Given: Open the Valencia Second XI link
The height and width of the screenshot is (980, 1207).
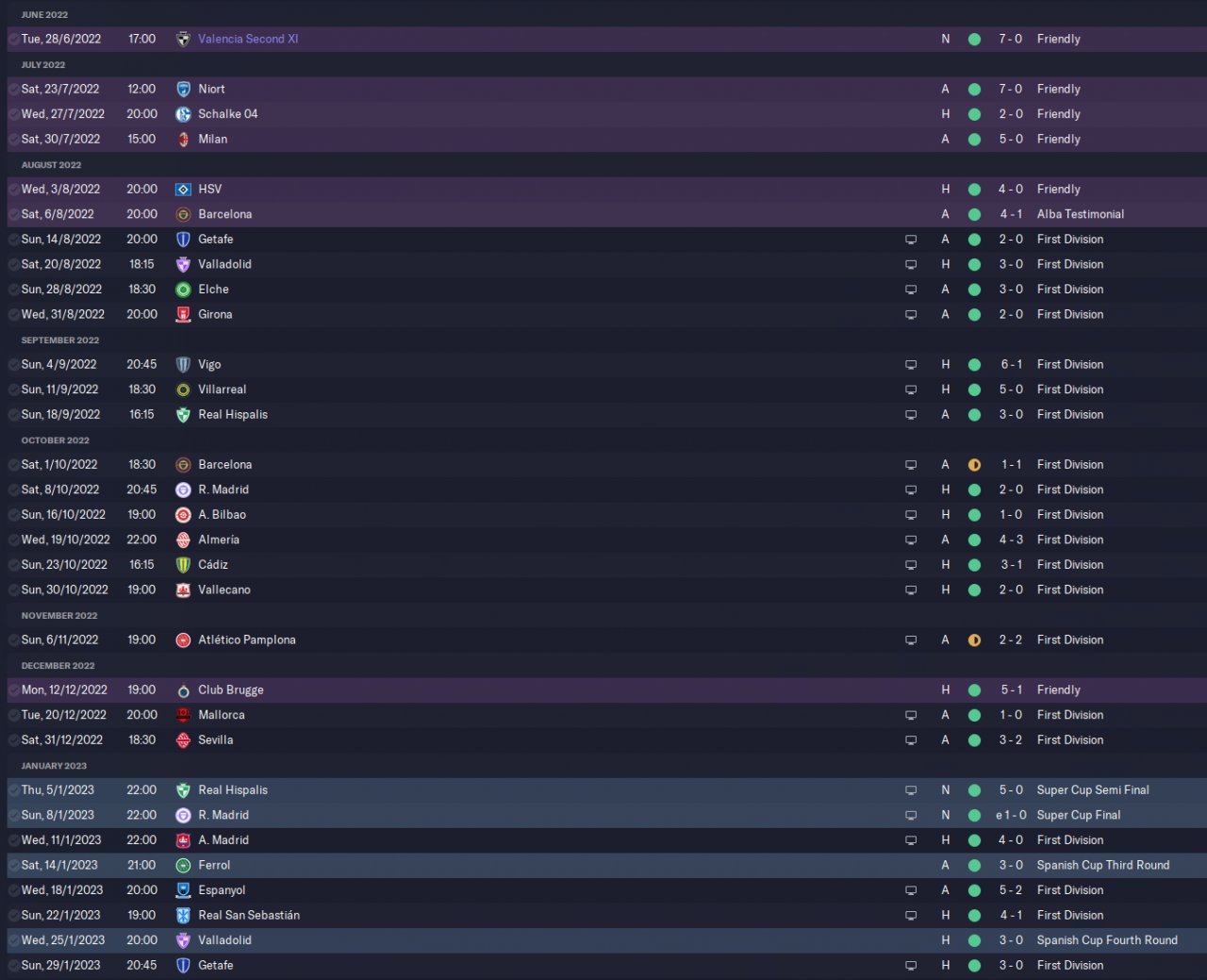Looking at the screenshot, I should coord(248,39).
